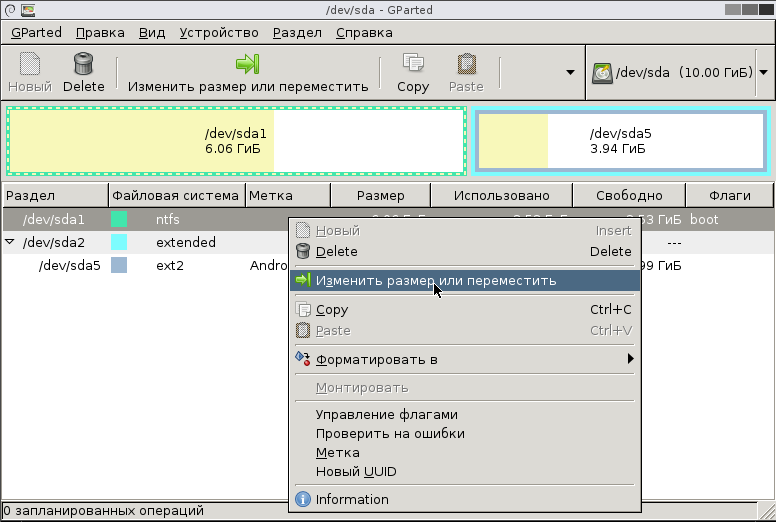The height and width of the screenshot is (522, 776).
Task: Open the Правка menu
Action: (100, 33)
